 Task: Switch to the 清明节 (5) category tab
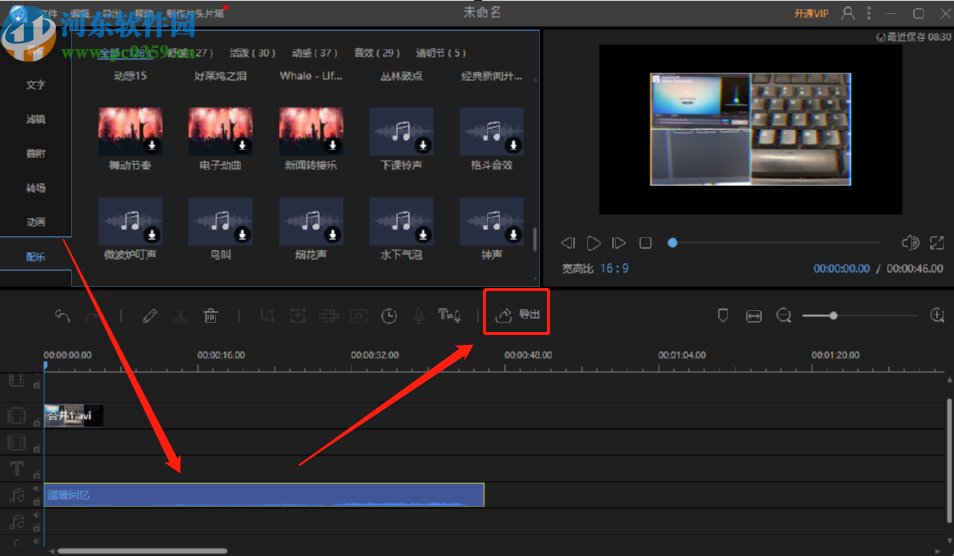click(x=441, y=53)
